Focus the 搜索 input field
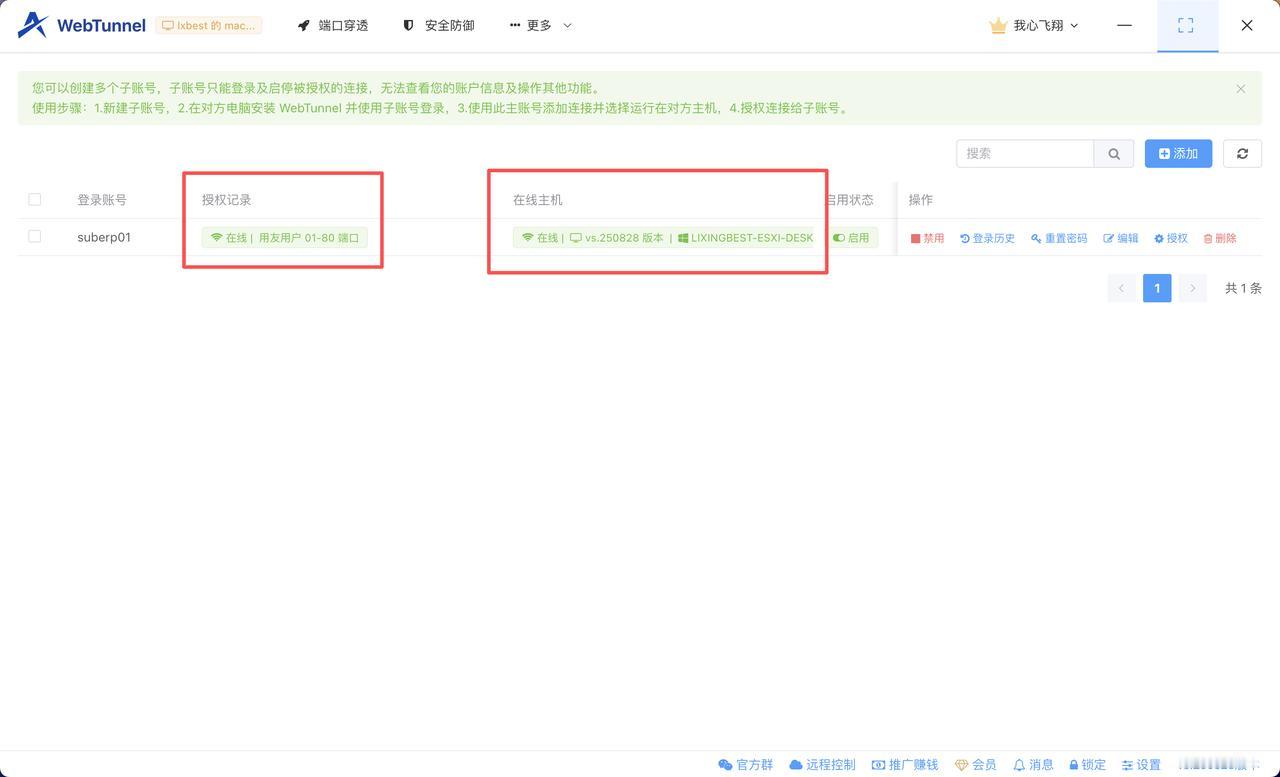The width and height of the screenshot is (1280, 777). [x=1025, y=153]
